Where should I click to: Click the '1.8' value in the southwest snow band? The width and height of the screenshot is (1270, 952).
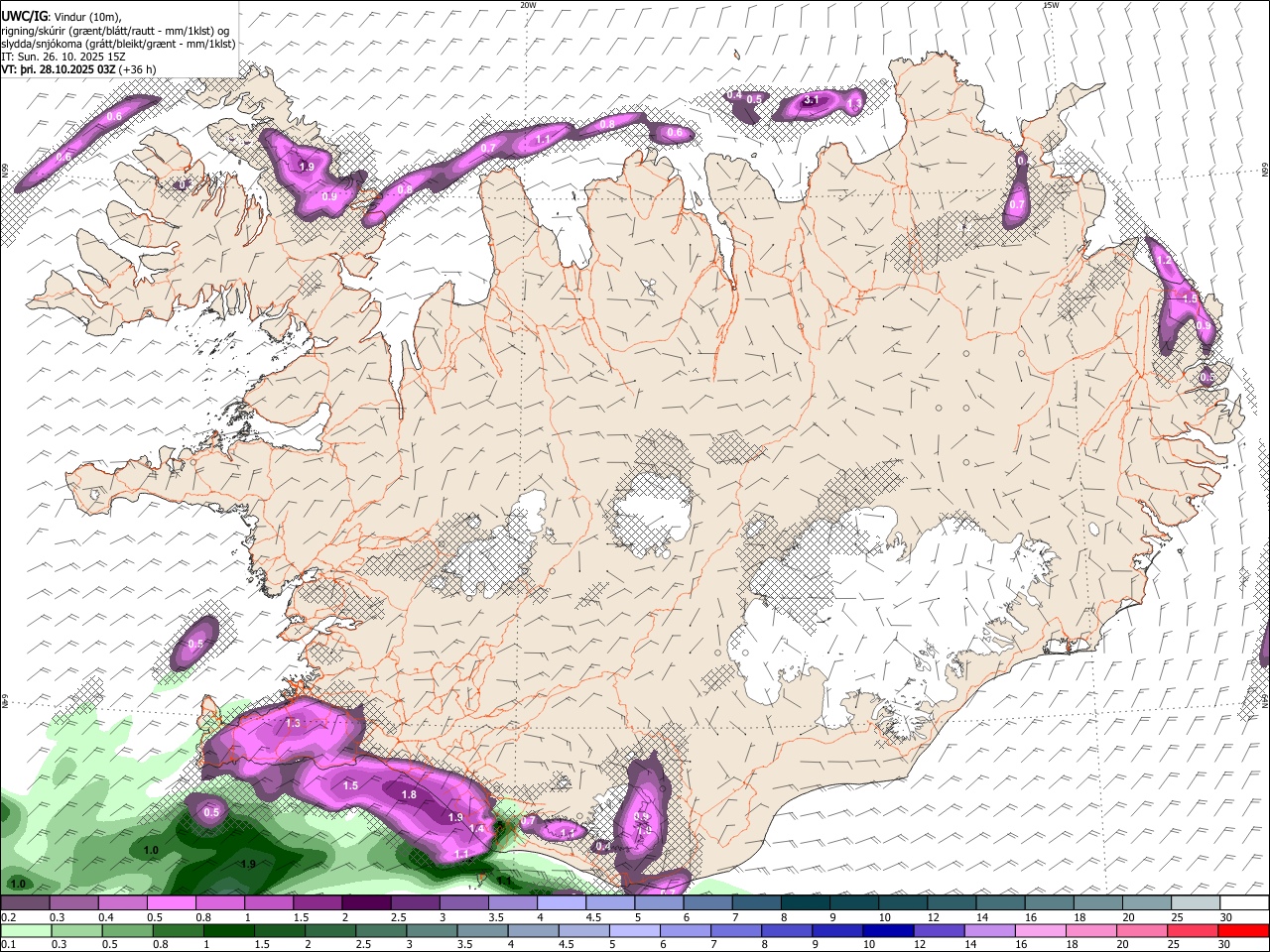[x=409, y=795]
